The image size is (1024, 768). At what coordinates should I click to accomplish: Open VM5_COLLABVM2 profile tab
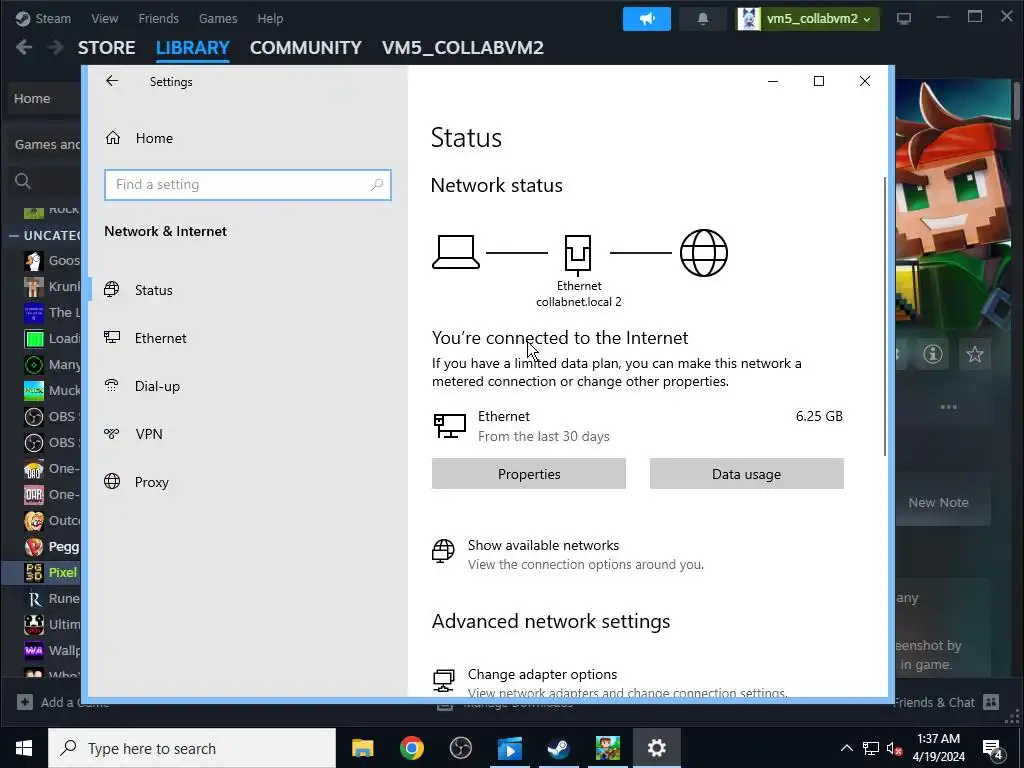click(462, 48)
